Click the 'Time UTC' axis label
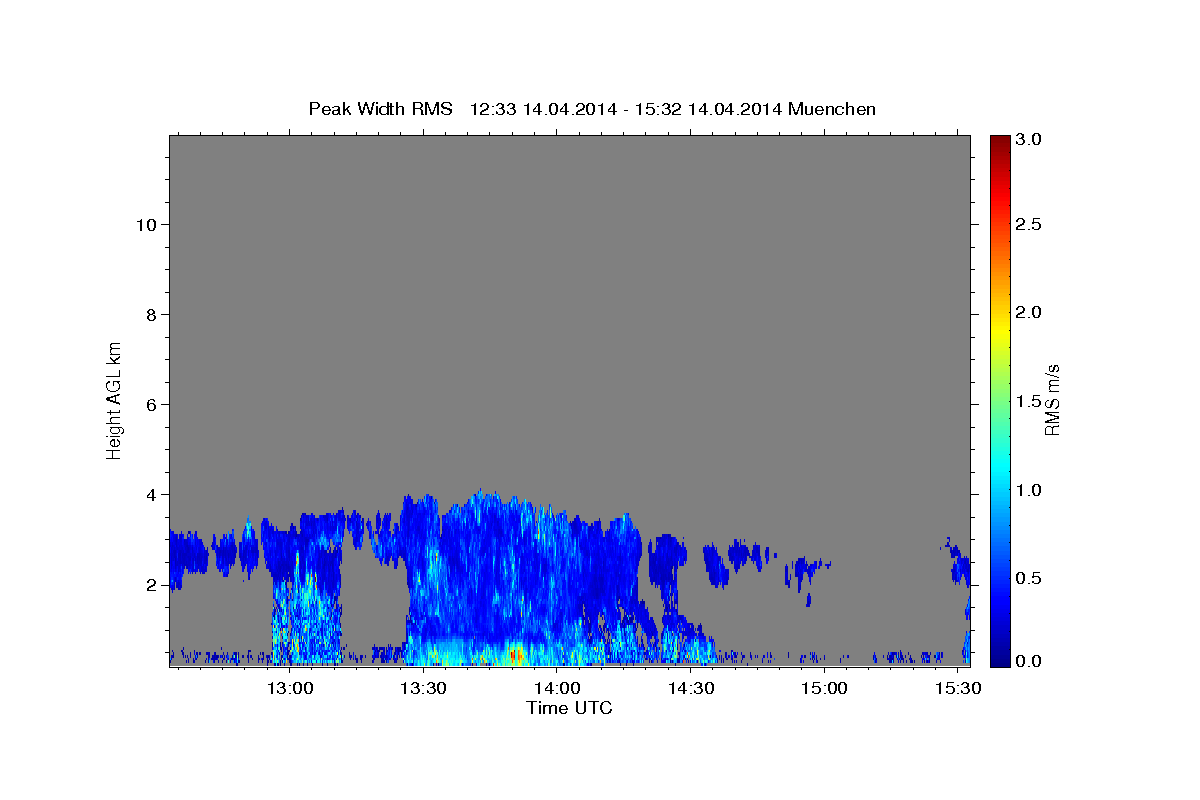The image size is (1200, 800). 569,708
